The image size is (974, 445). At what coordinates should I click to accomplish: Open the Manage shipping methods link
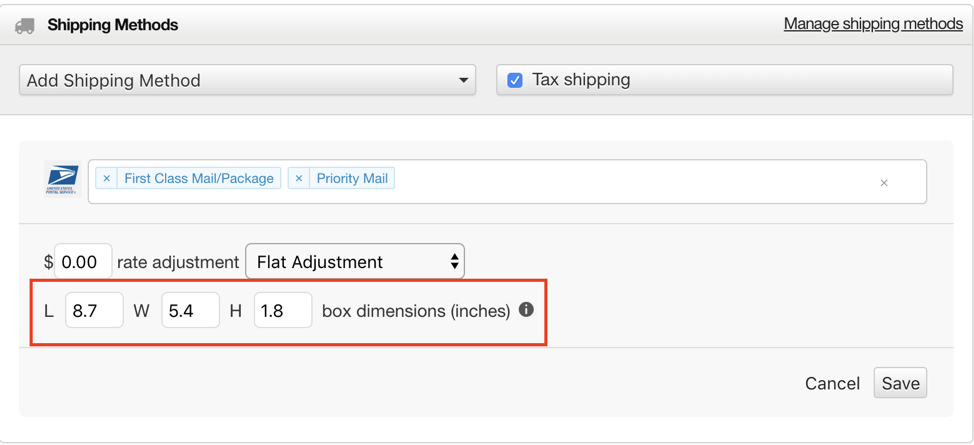[873, 24]
